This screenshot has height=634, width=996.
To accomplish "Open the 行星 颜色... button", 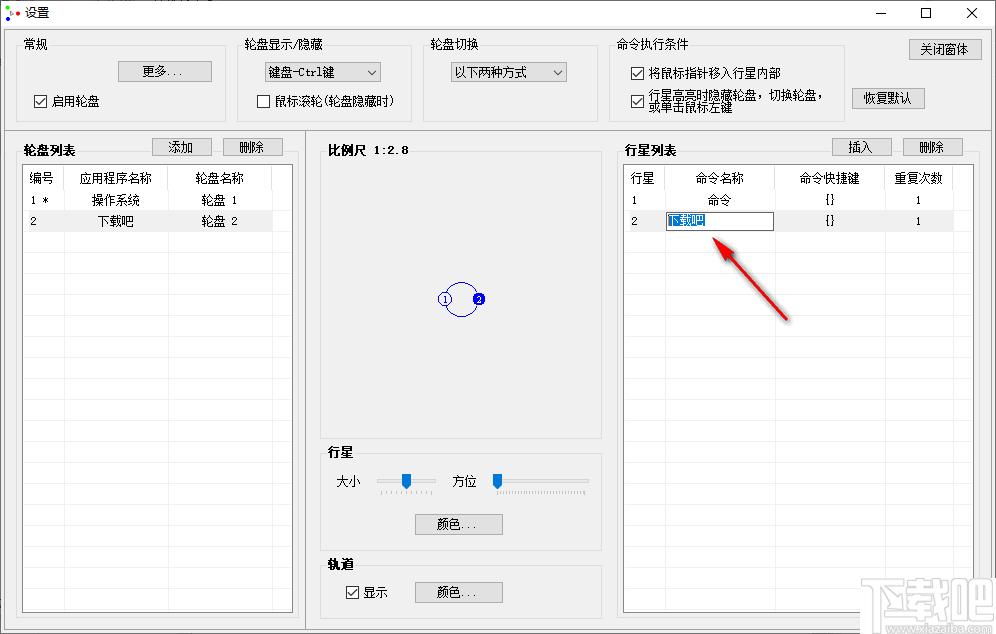I will point(459,524).
